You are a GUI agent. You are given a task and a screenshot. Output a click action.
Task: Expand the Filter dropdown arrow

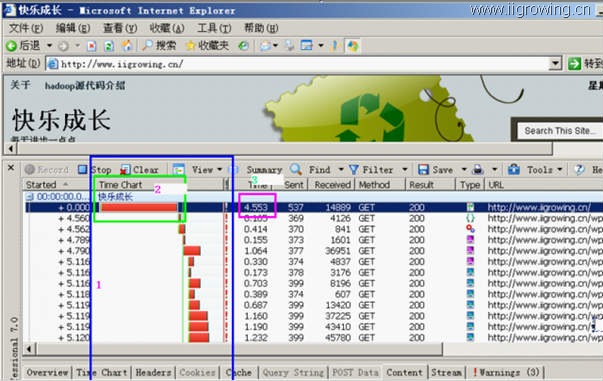[x=405, y=170]
